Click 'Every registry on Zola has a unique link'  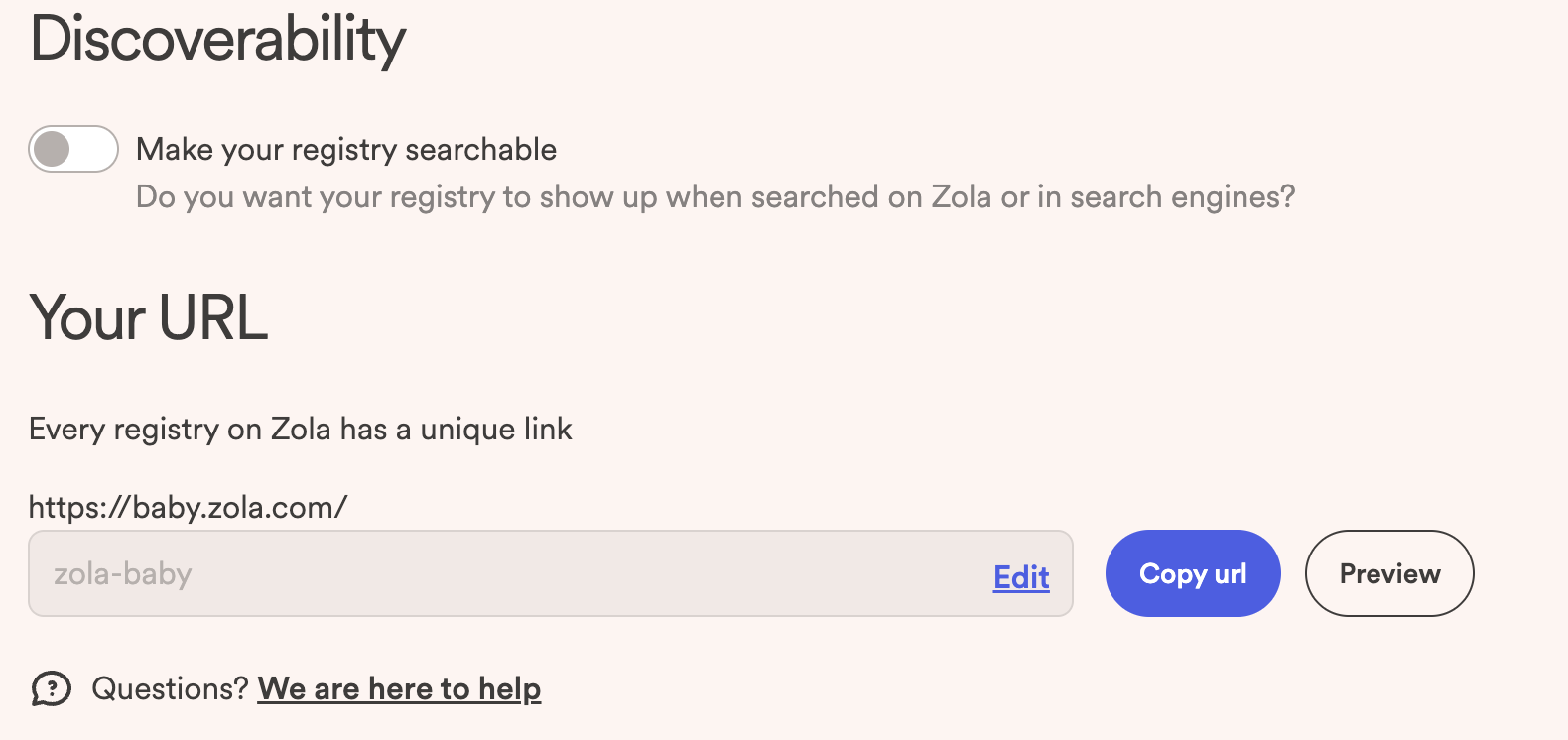click(x=301, y=430)
